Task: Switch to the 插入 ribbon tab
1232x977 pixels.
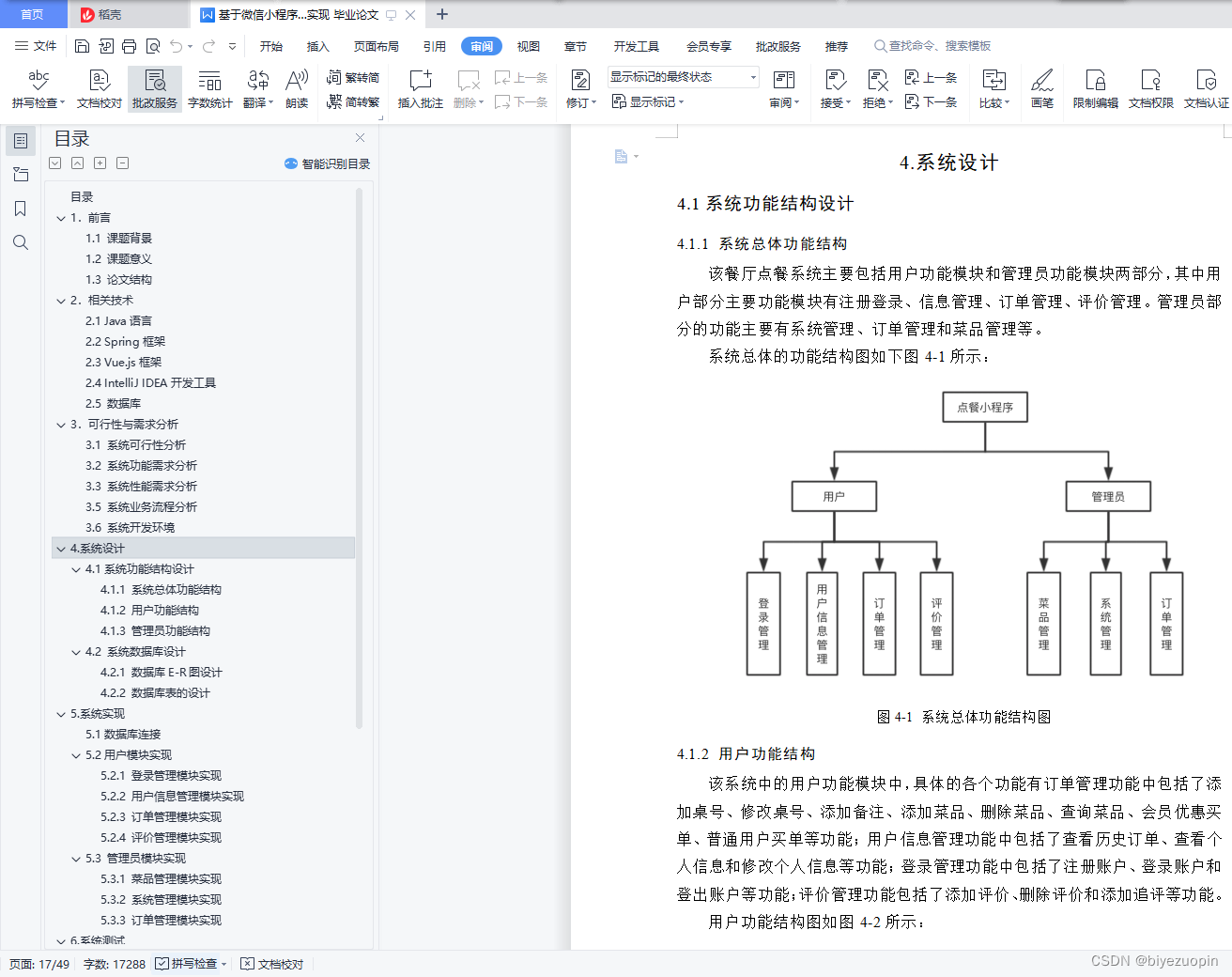Action: coord(318,46)
